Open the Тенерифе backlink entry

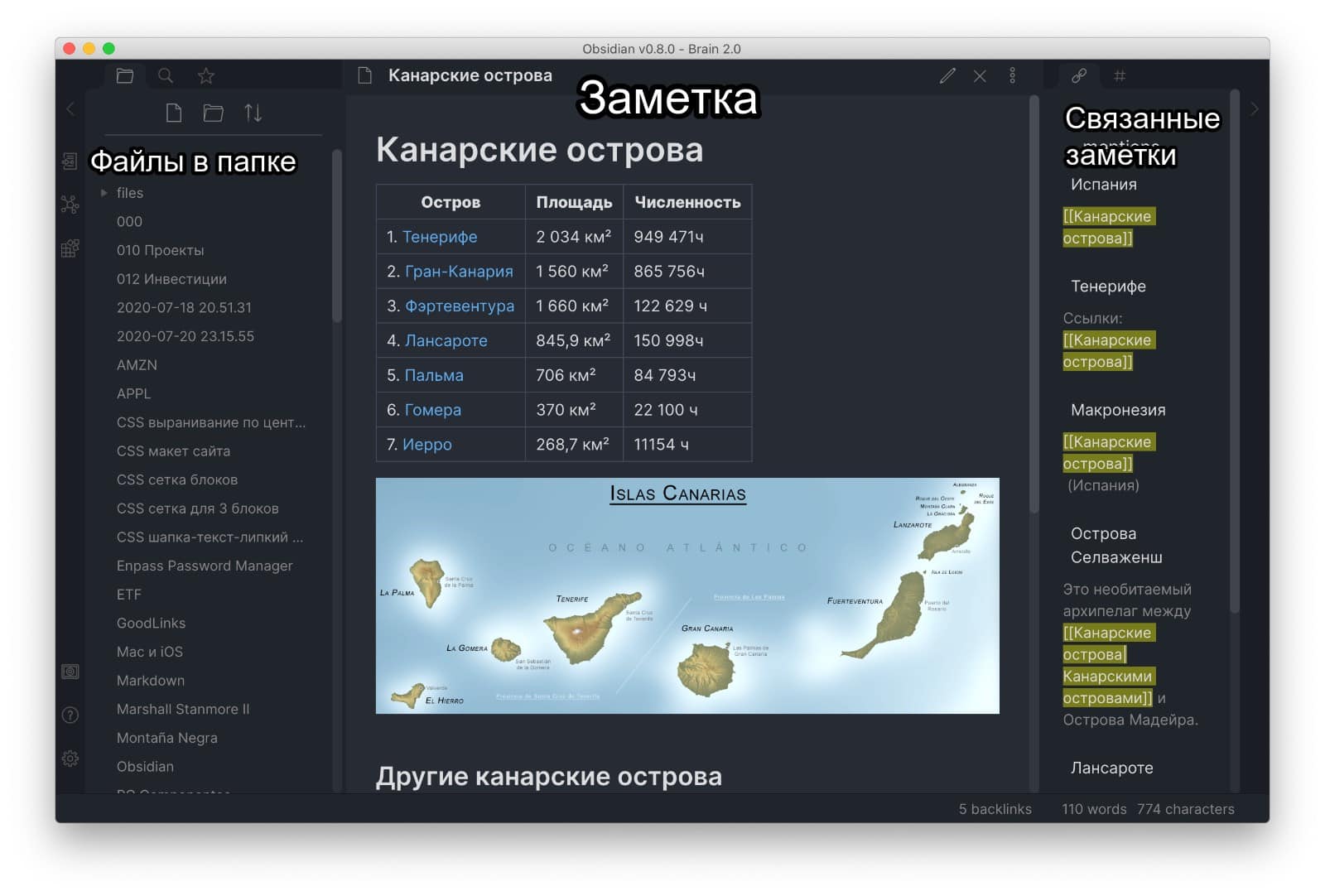(1108, 287)
